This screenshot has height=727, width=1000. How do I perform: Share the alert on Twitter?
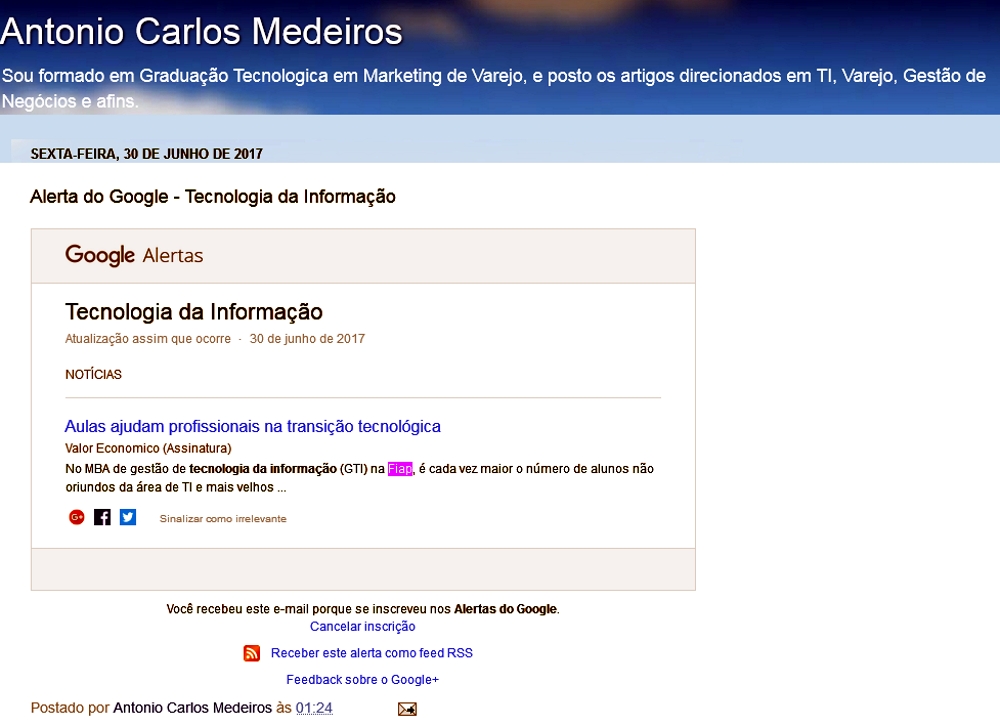tap(128, 517)
